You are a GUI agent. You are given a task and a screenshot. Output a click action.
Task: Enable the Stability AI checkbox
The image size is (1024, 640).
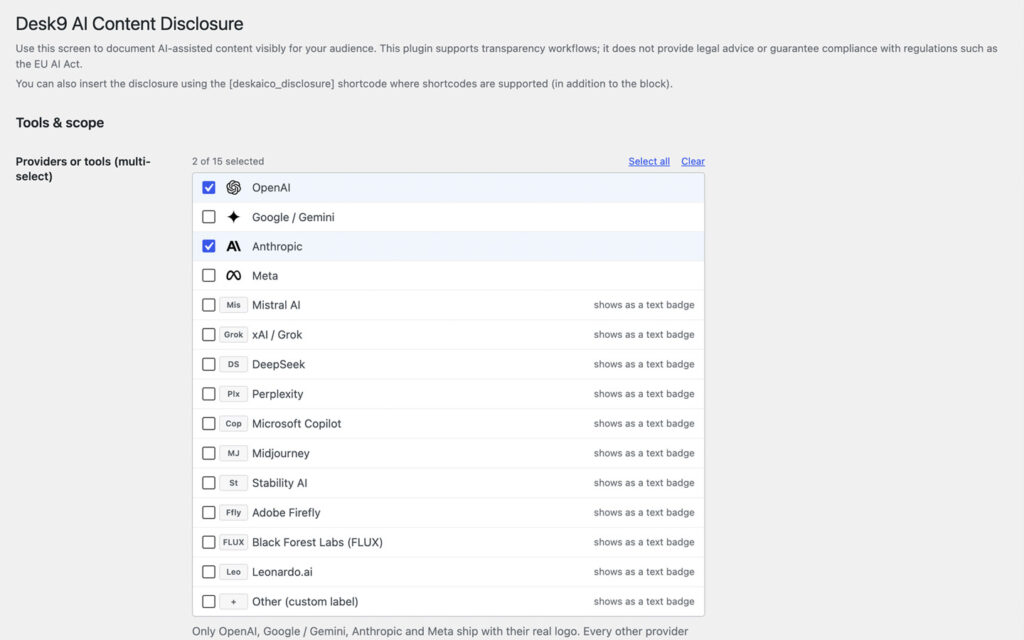point(208,483)
